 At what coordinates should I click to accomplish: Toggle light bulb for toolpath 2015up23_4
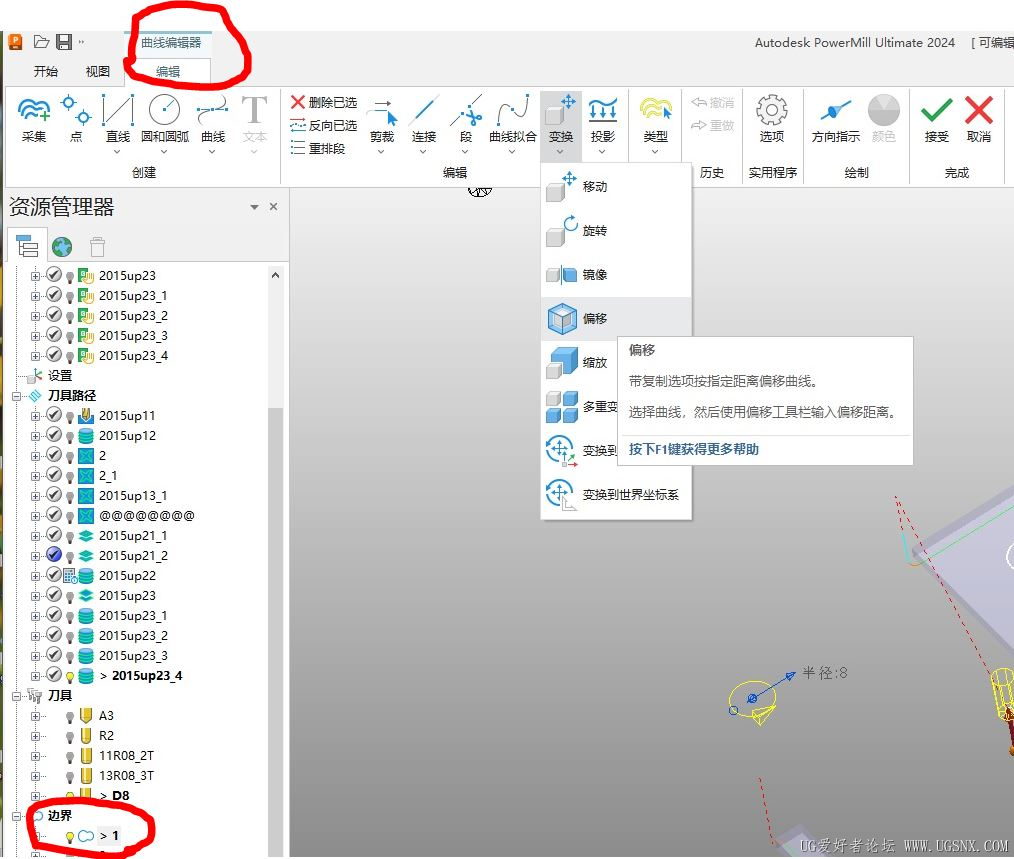70,677
